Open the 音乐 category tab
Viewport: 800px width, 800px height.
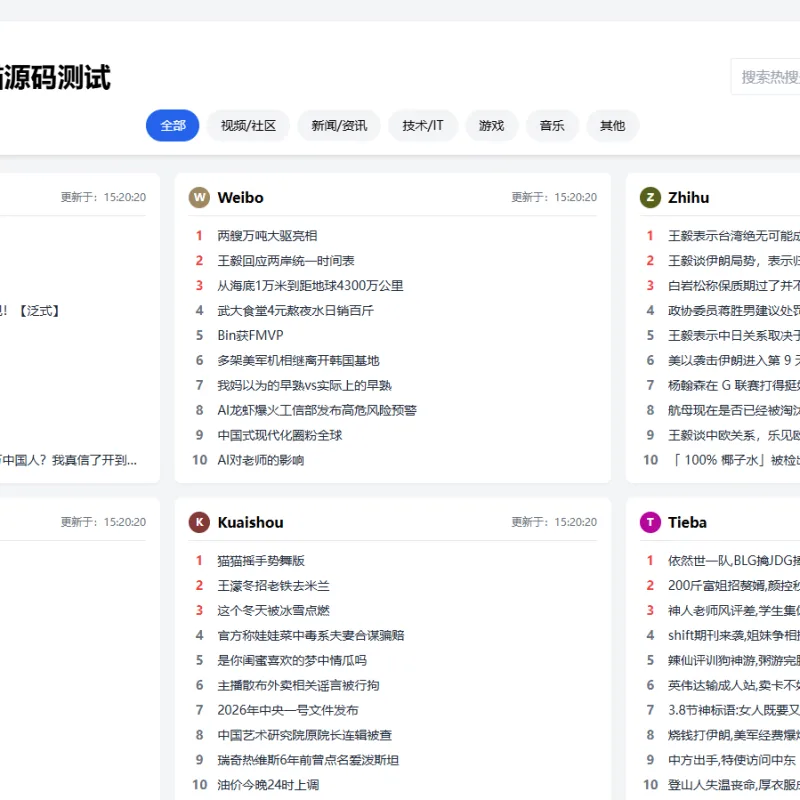click(552, 126)
